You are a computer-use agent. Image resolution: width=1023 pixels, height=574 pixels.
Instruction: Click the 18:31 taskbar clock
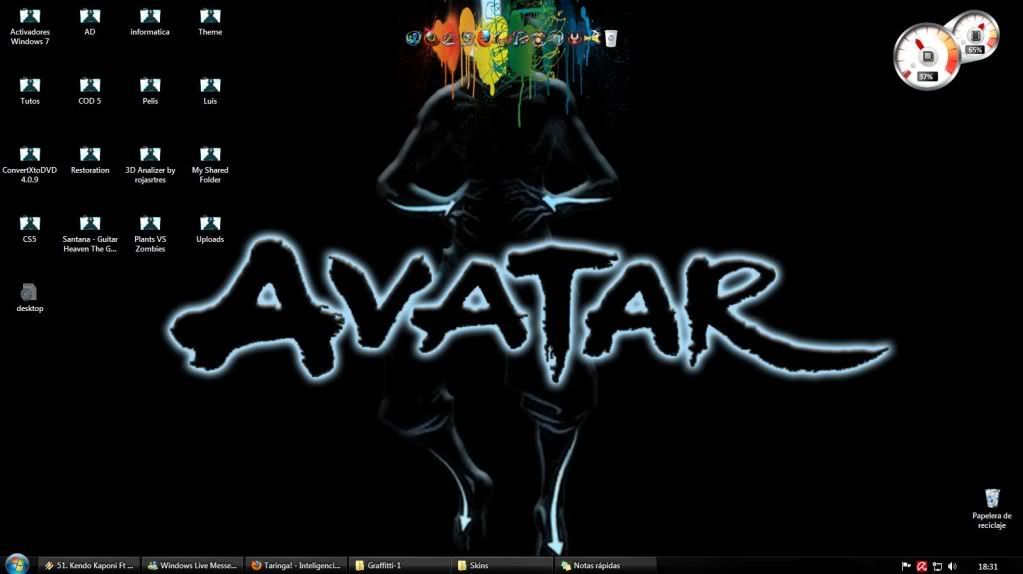pos(988,566)
